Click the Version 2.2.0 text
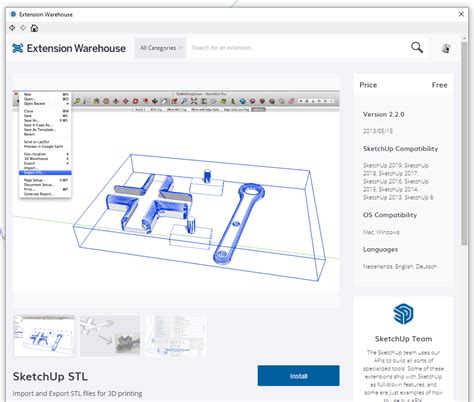Image resolution: width=474 pixels, height=402 pixels. tap(384, 114)
